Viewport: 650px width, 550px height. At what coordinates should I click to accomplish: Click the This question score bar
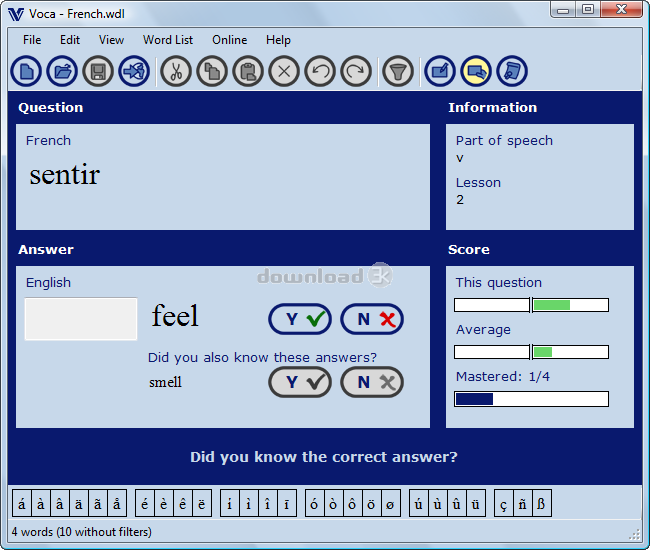(x=531, y=305)
